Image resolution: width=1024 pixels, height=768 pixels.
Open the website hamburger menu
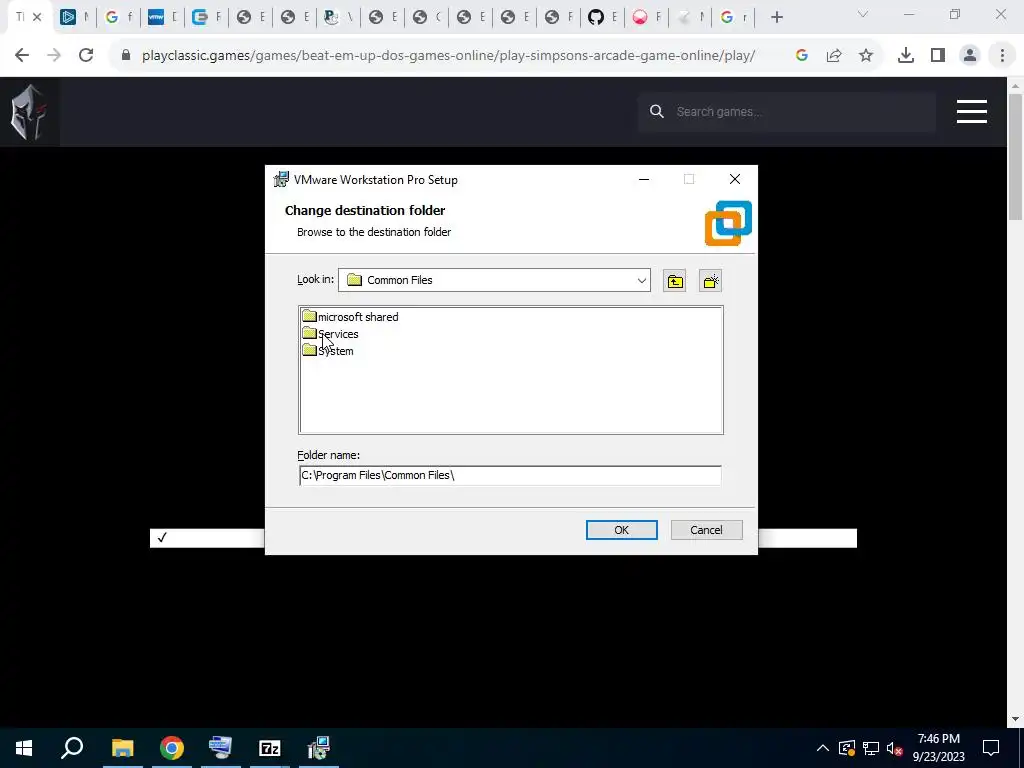click(x=972, y=112)
